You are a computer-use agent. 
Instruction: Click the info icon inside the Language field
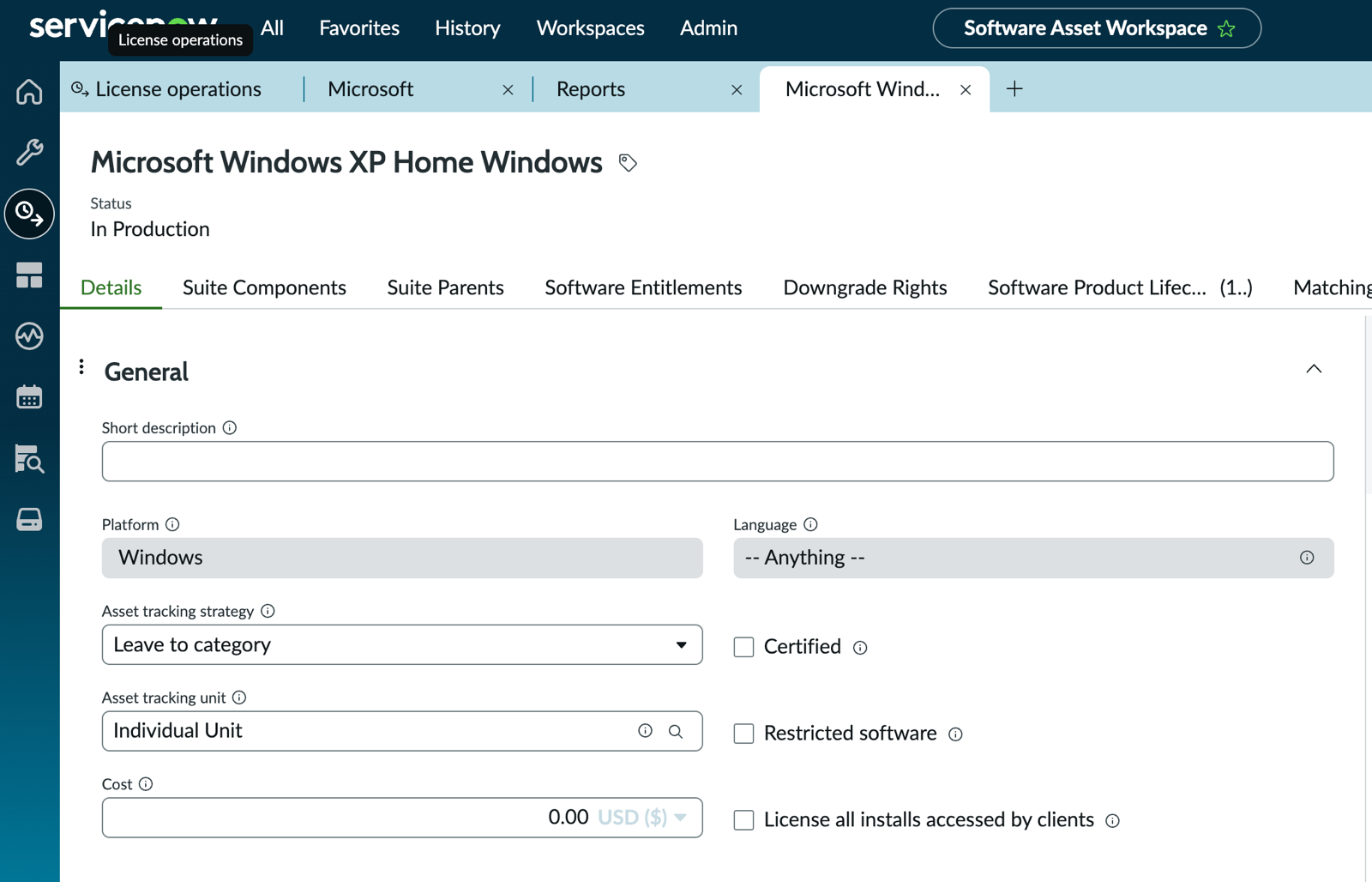pyautogui.click(x=1307, y=558)
